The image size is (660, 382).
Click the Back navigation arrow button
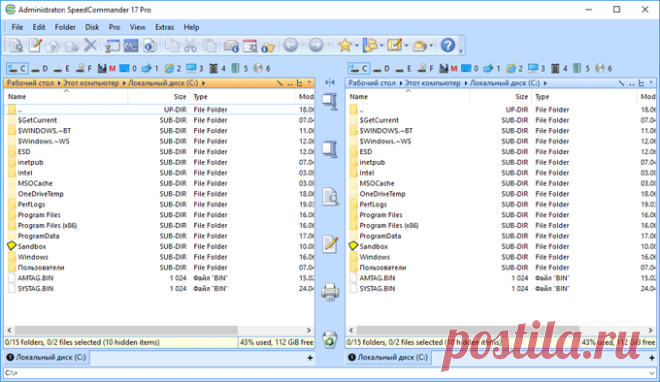pyautogui.click(x=291, y=45)
